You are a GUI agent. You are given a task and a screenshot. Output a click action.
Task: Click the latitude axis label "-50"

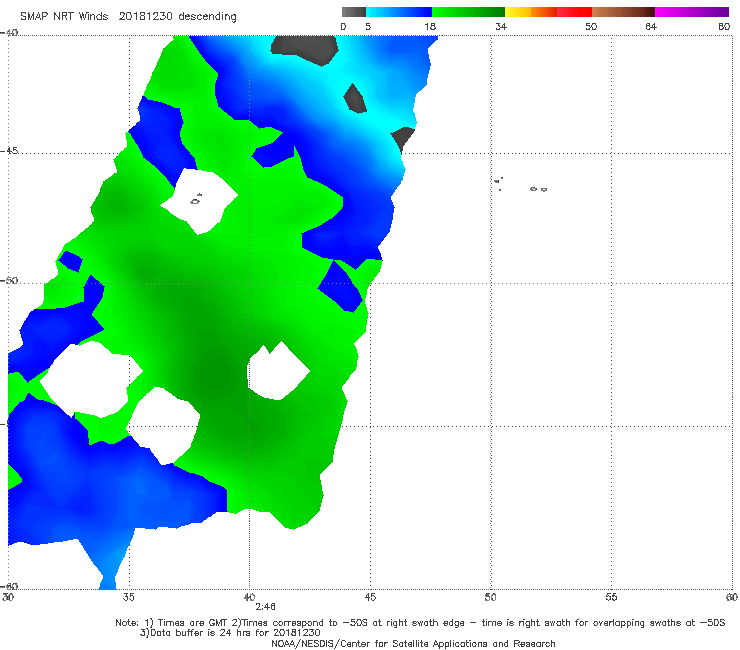point(9,280)
